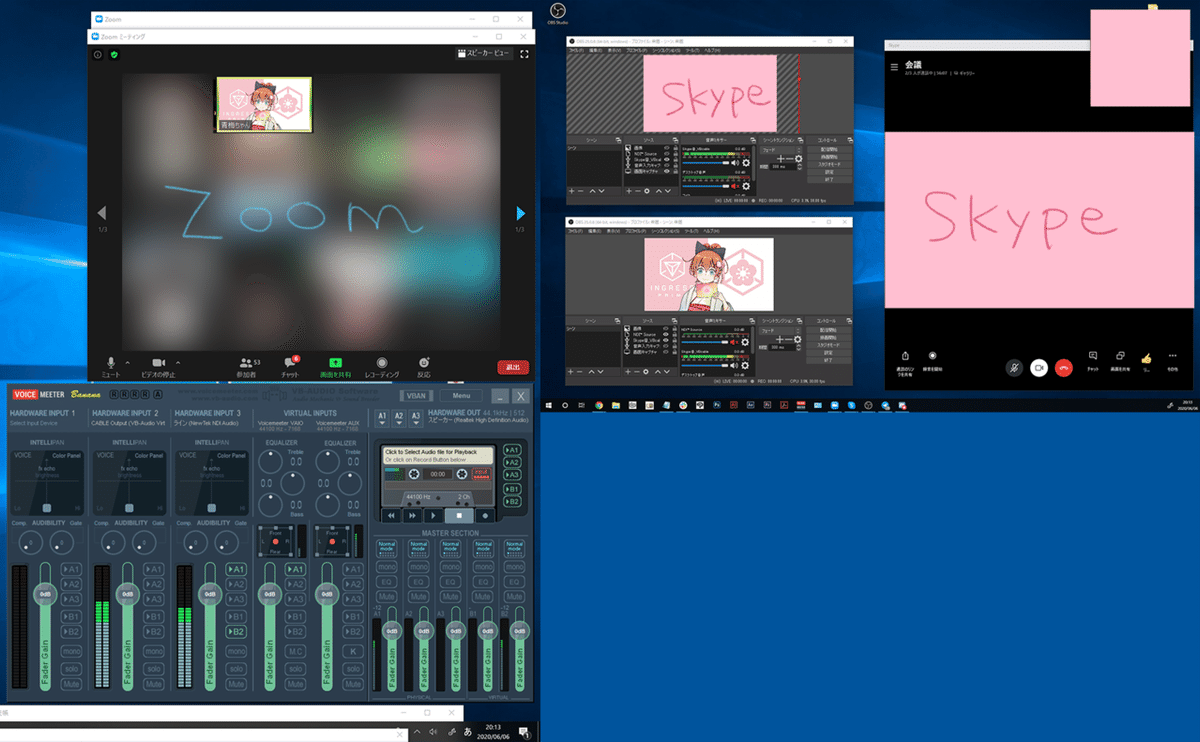Start streaming in OBS Skype-preview window
Screen dimensions: 1200x742
tap(830, 149)
